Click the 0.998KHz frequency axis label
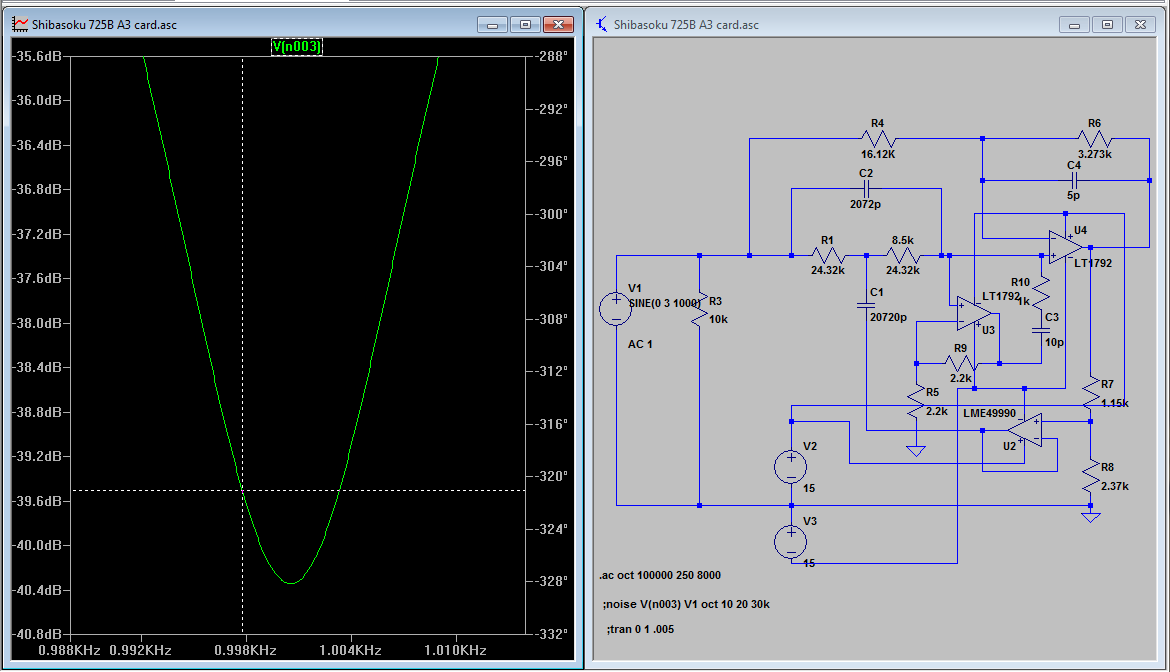This screenshot has width=1170, height=672. [x=245, y=650]
